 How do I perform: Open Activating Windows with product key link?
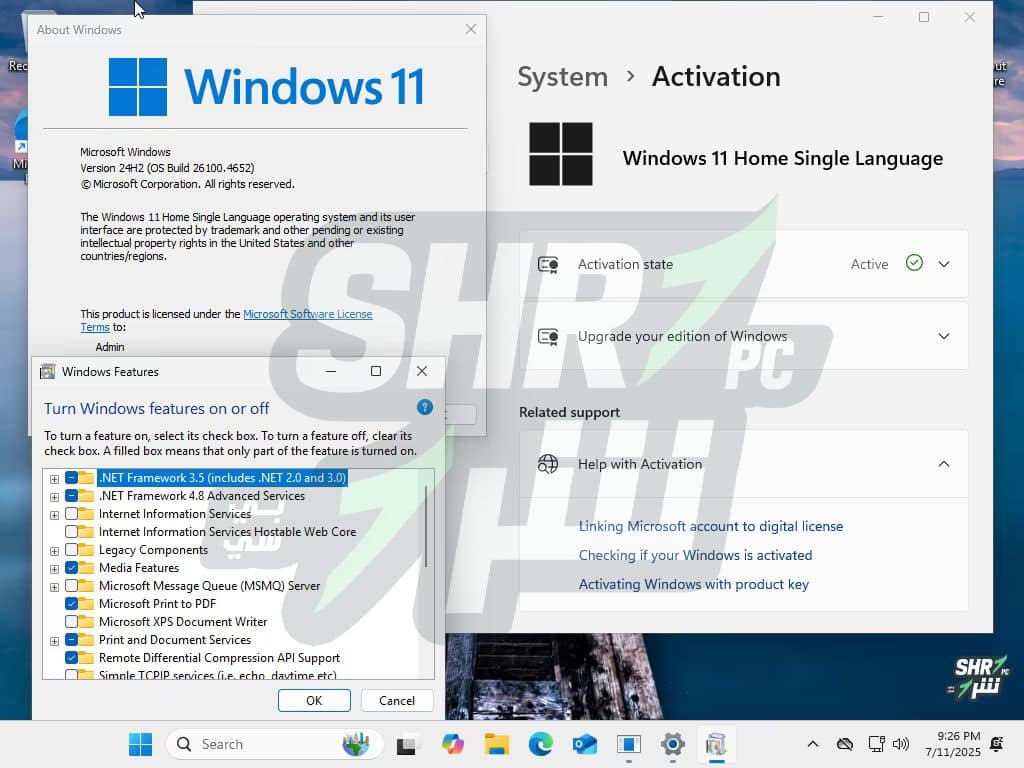click(694, 584)
